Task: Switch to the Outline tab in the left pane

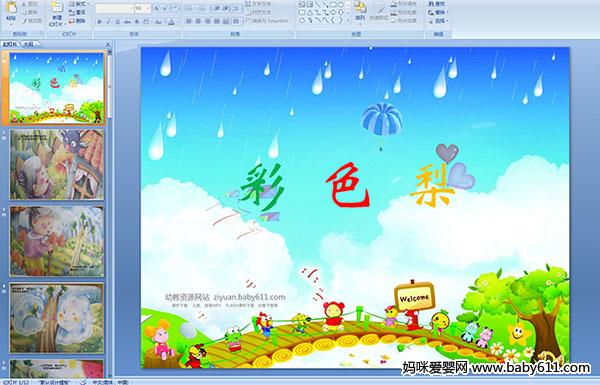Action: [x=28, y=44]
